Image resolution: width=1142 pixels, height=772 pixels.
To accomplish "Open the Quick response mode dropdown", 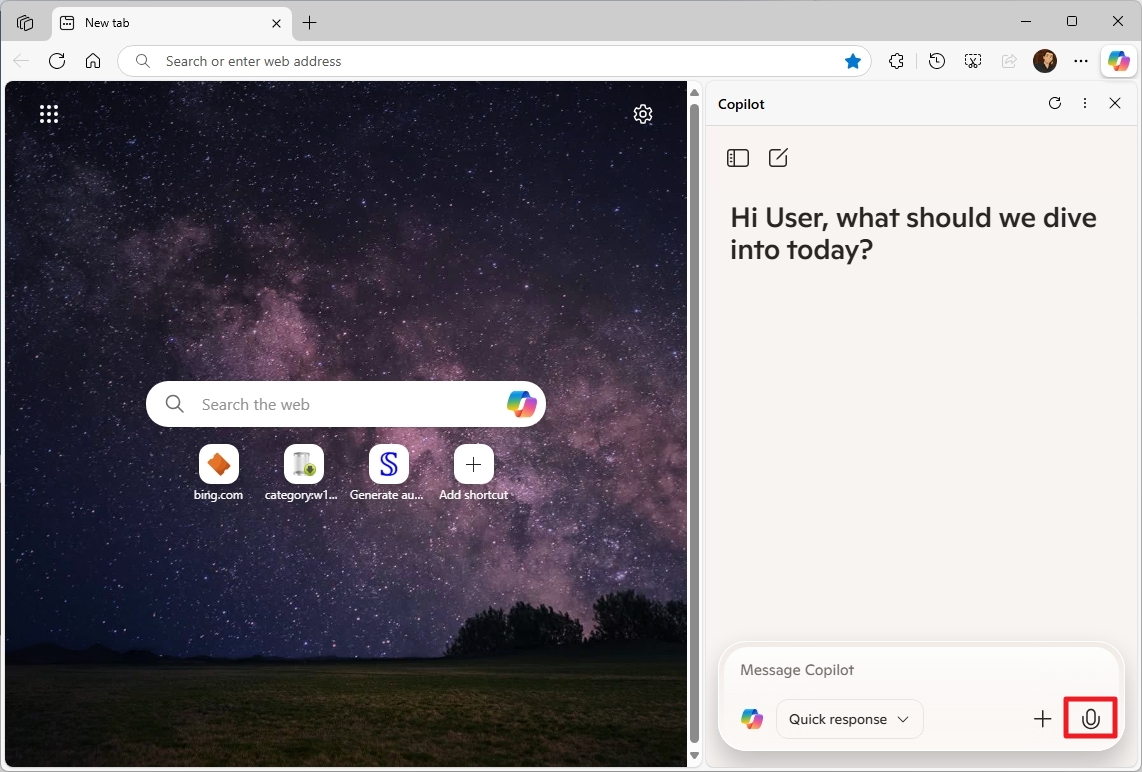I will point(849,718).
